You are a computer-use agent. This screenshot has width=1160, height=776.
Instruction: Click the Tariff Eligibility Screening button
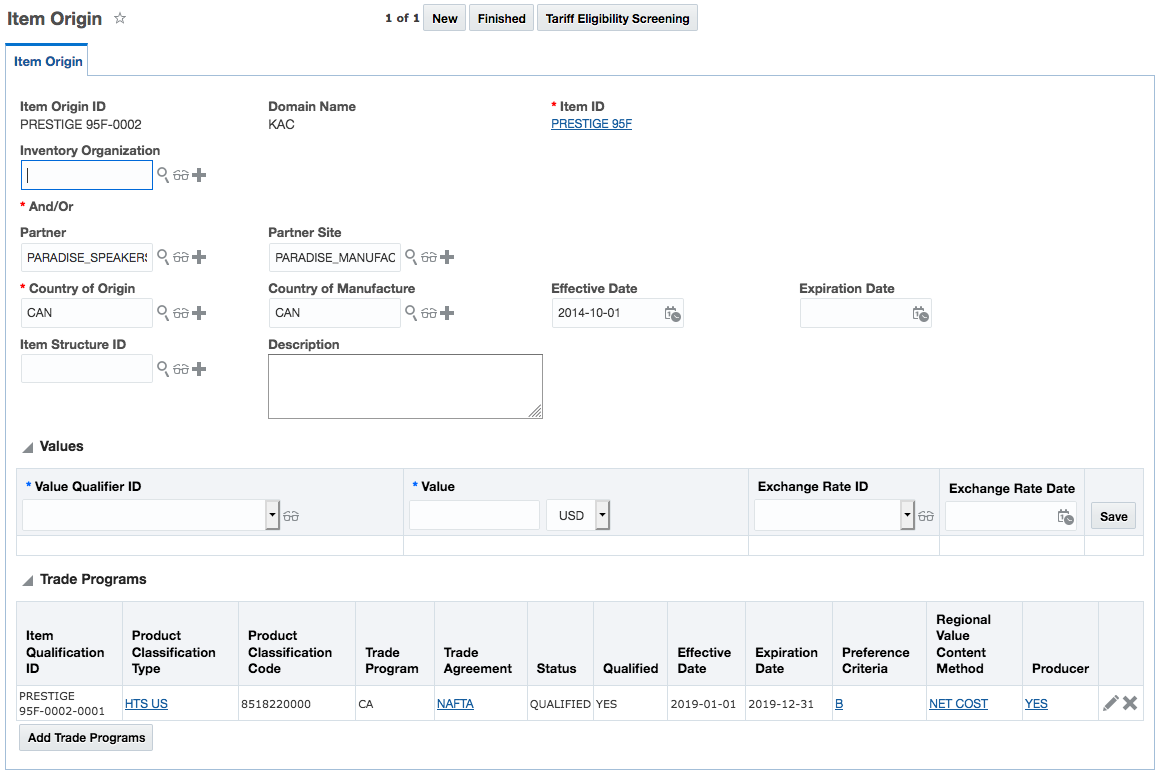point(617,18)
